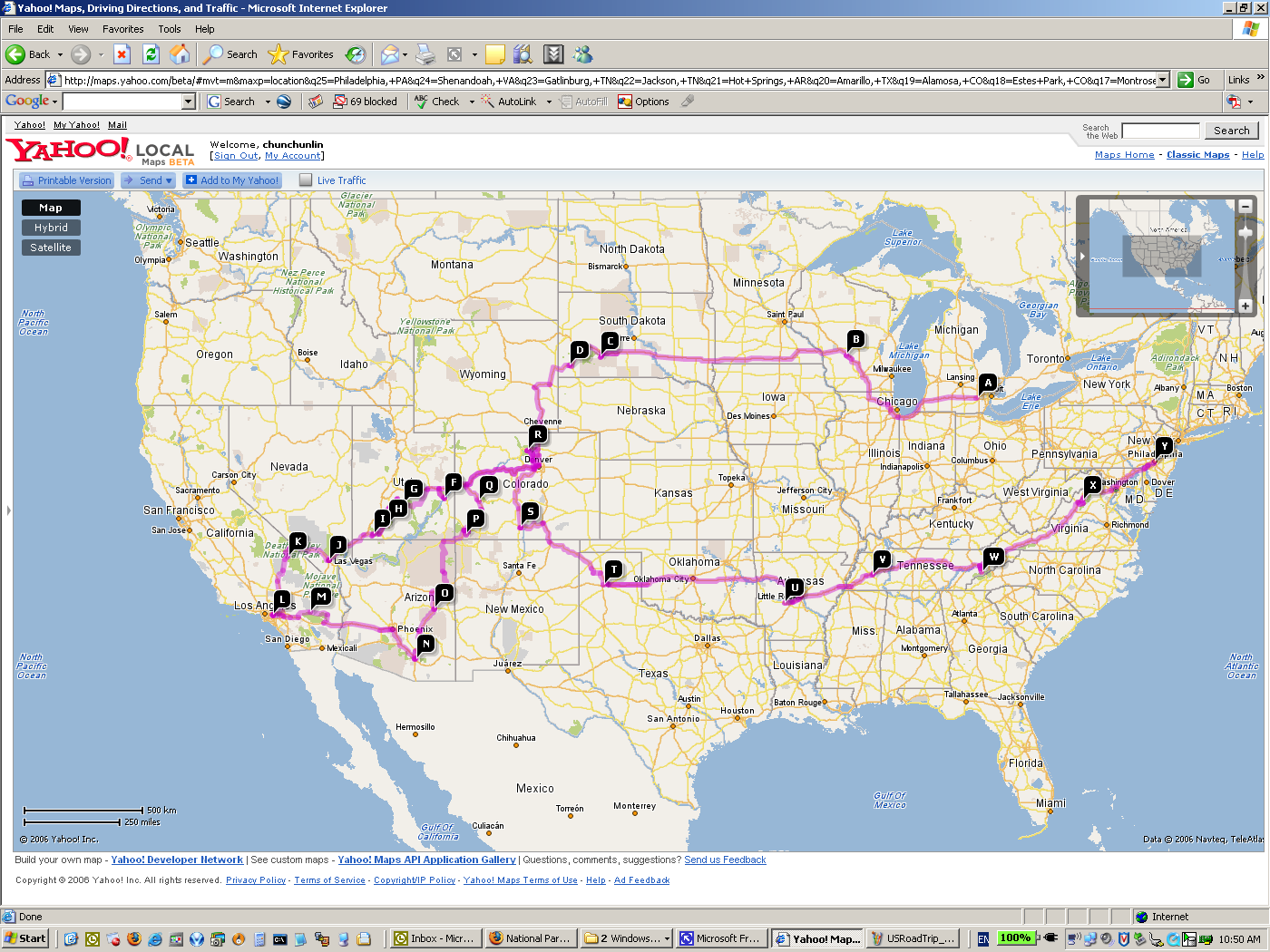The image size is (1270, 952).
Task: Open the Classic Maps link
Action: [1197, 155]
